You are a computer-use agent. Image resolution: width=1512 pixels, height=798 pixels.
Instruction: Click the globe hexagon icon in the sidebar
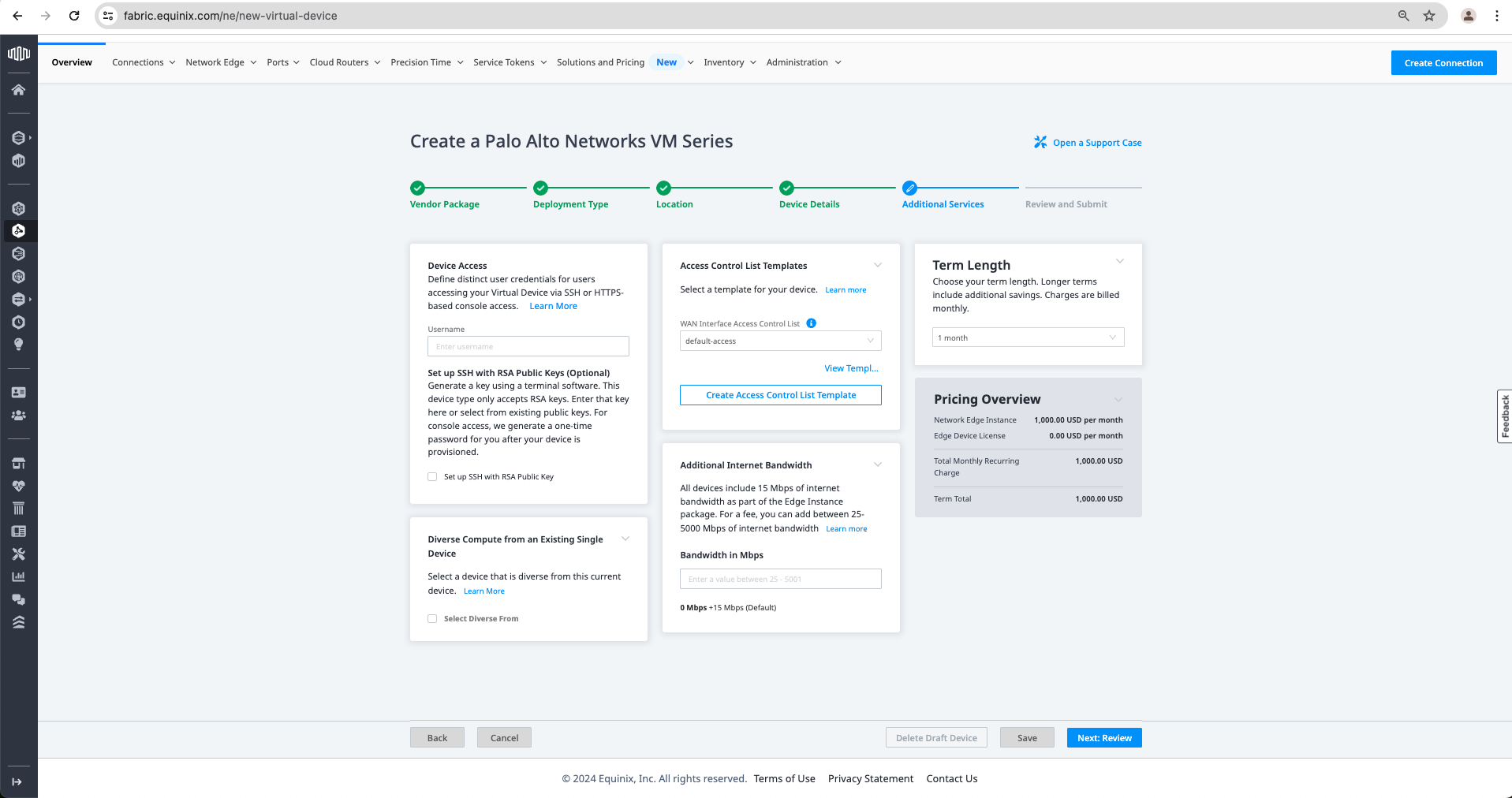pos(19,276)
